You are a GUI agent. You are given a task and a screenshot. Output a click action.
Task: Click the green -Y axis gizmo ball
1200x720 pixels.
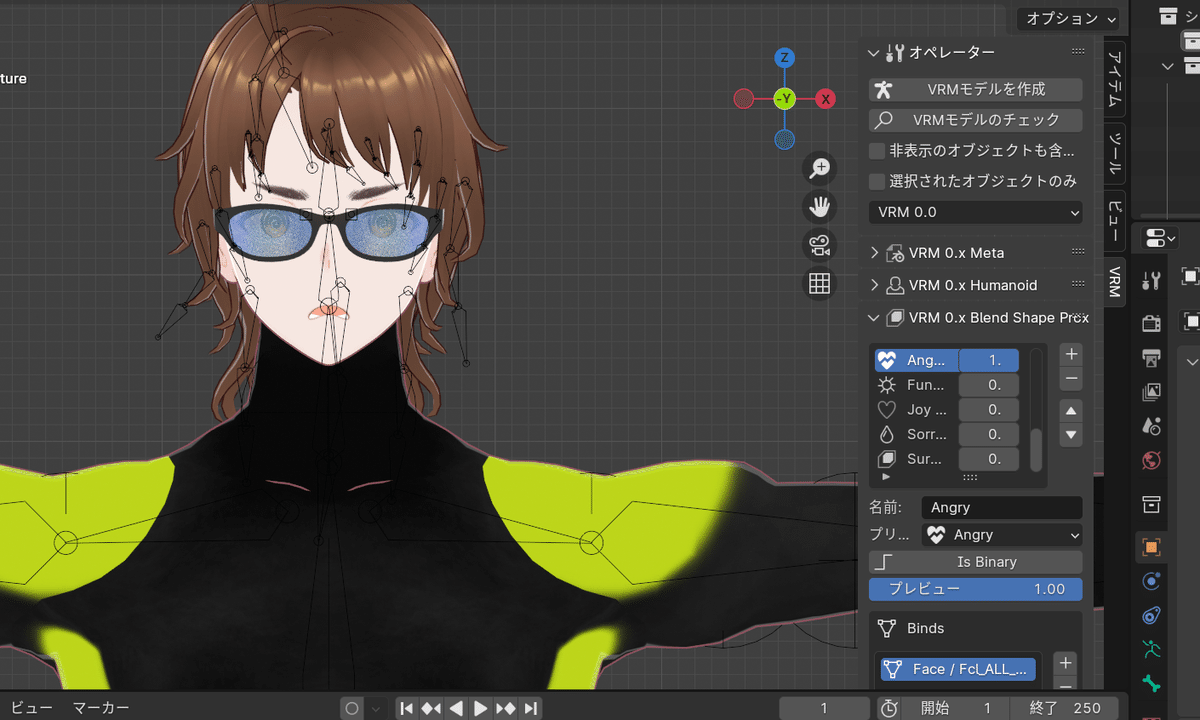click(x=785, y=99)
